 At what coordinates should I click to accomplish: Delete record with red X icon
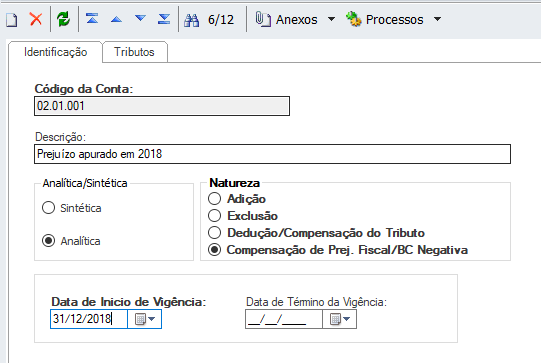pyautogui.click(x=36, y=19)
